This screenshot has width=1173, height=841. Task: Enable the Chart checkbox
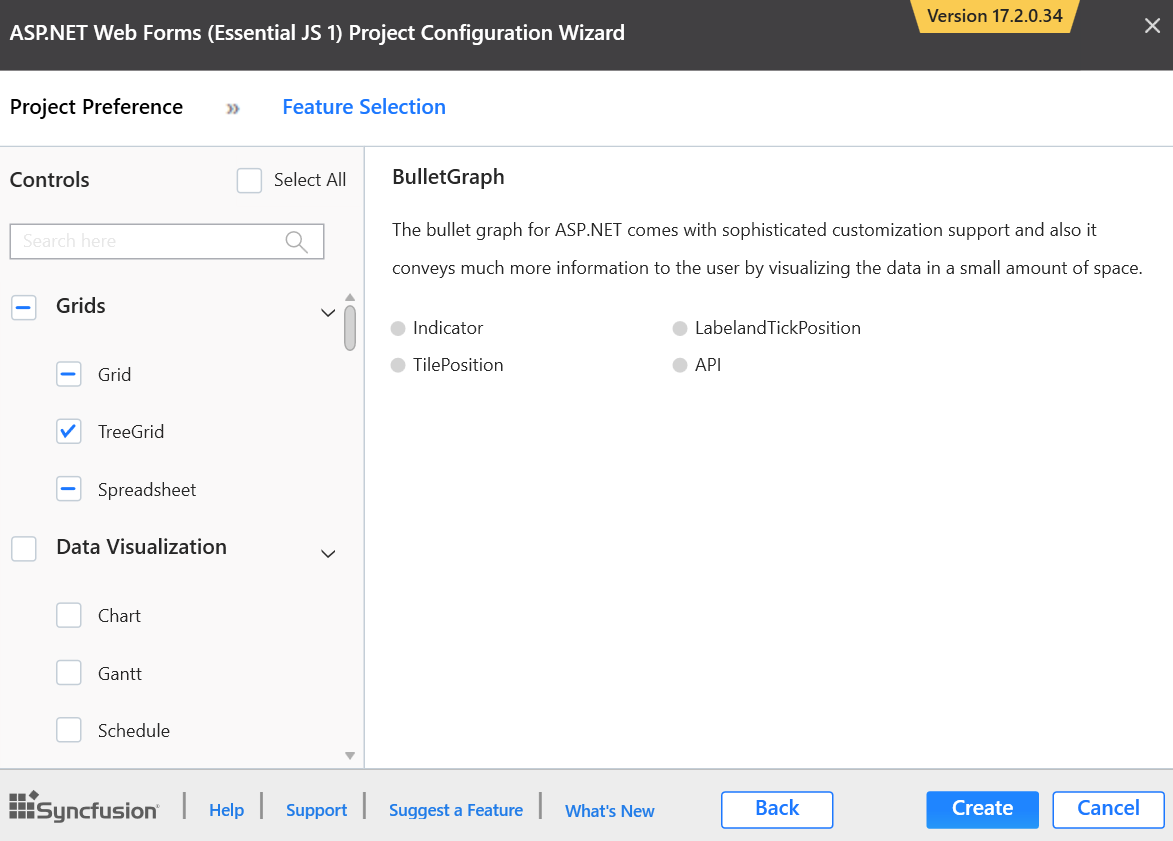click(x=69, y=616)
